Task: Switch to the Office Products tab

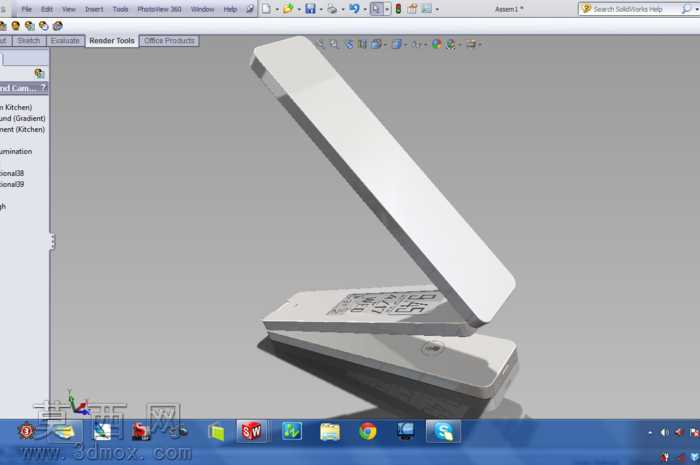Action: tap(169, 41)
